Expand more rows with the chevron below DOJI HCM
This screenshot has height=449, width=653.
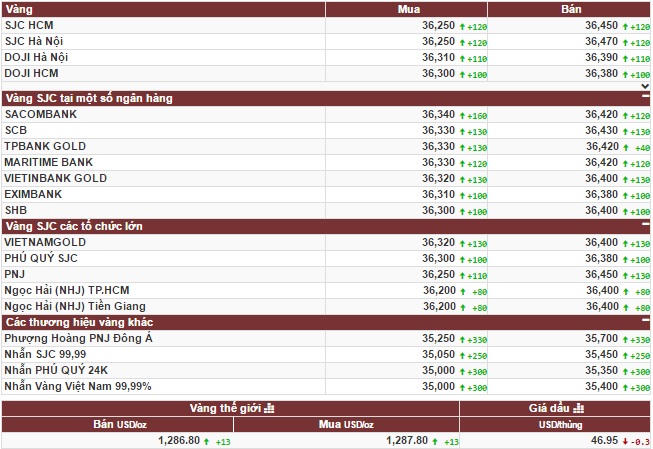pyautogui.click(x=645, y=87)
